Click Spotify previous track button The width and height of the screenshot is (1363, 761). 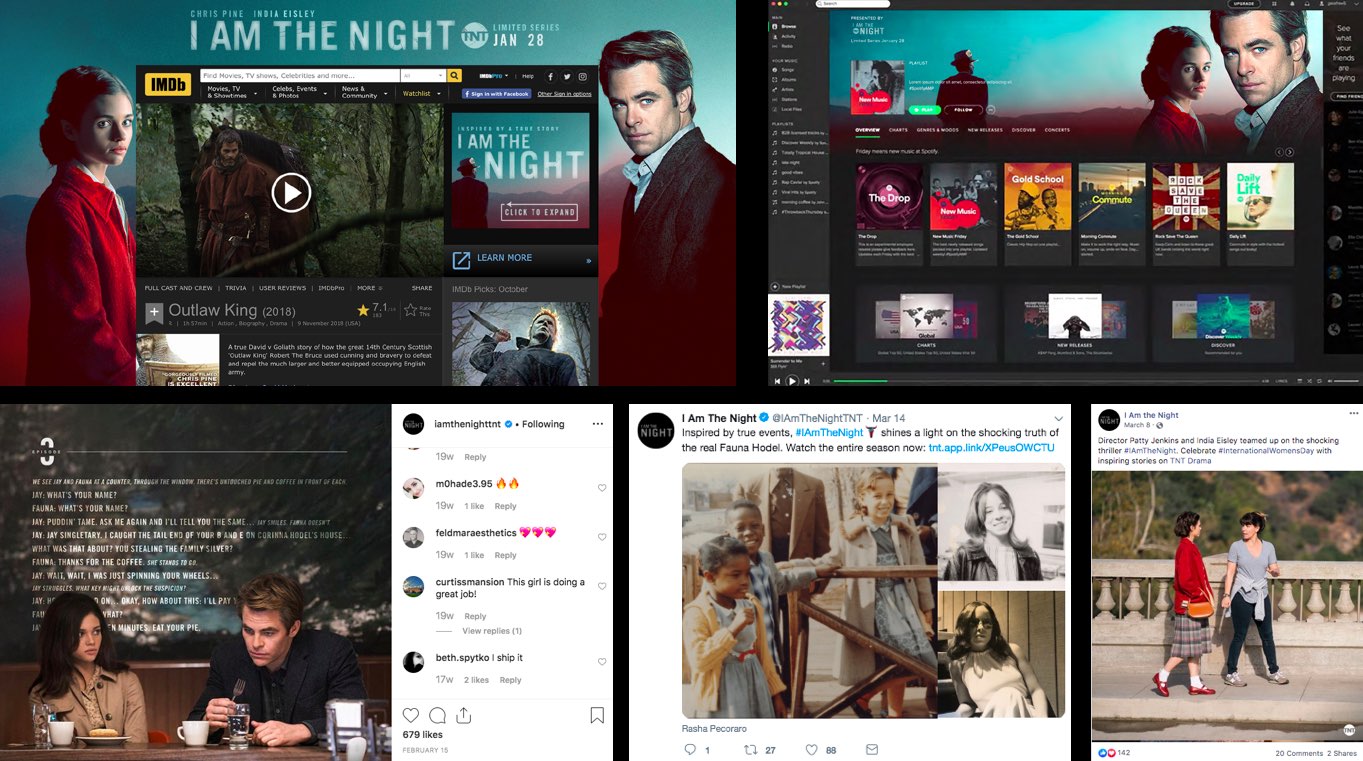777,381
